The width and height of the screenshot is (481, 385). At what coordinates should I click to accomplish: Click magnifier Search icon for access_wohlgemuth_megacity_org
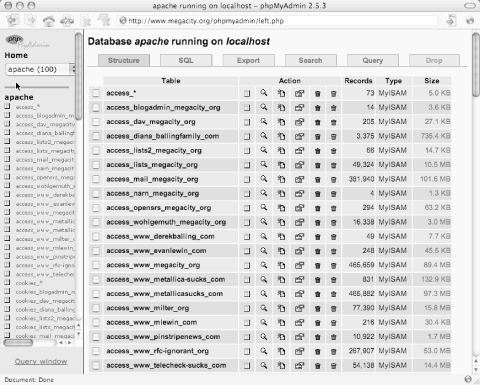click(264, 222)
